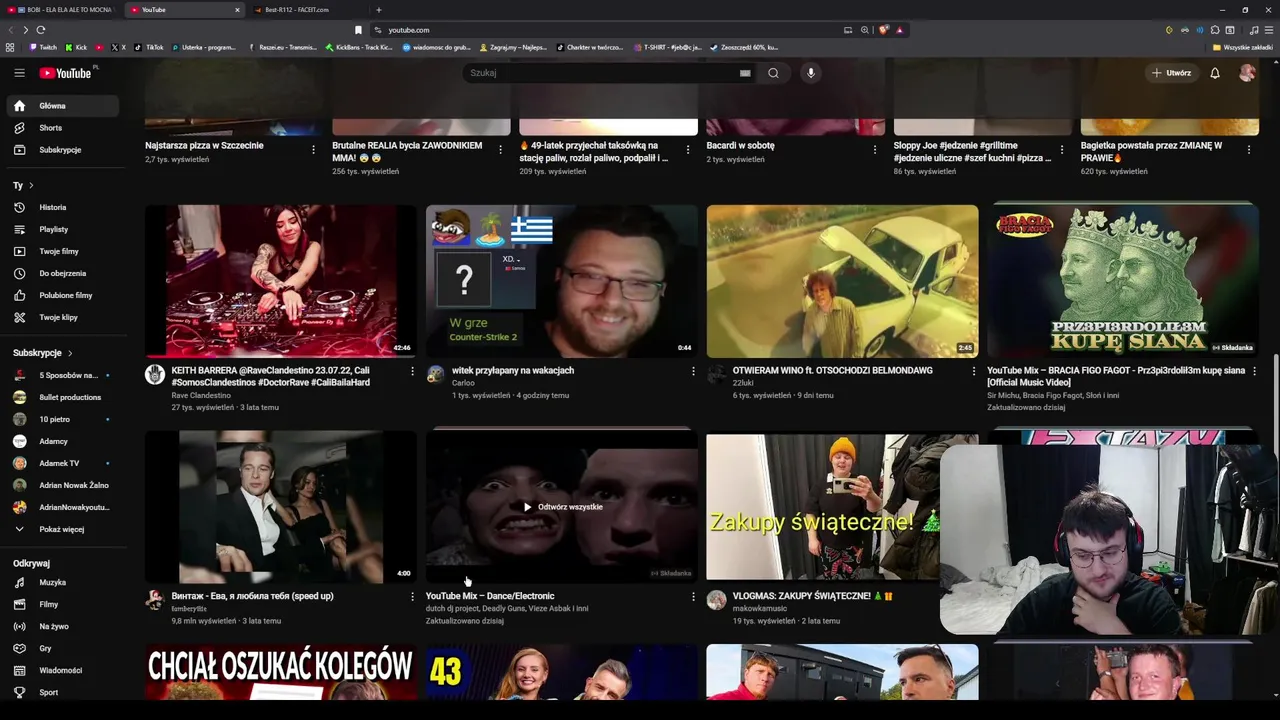Open the Carloo channel avatar

tap(436, 374)
